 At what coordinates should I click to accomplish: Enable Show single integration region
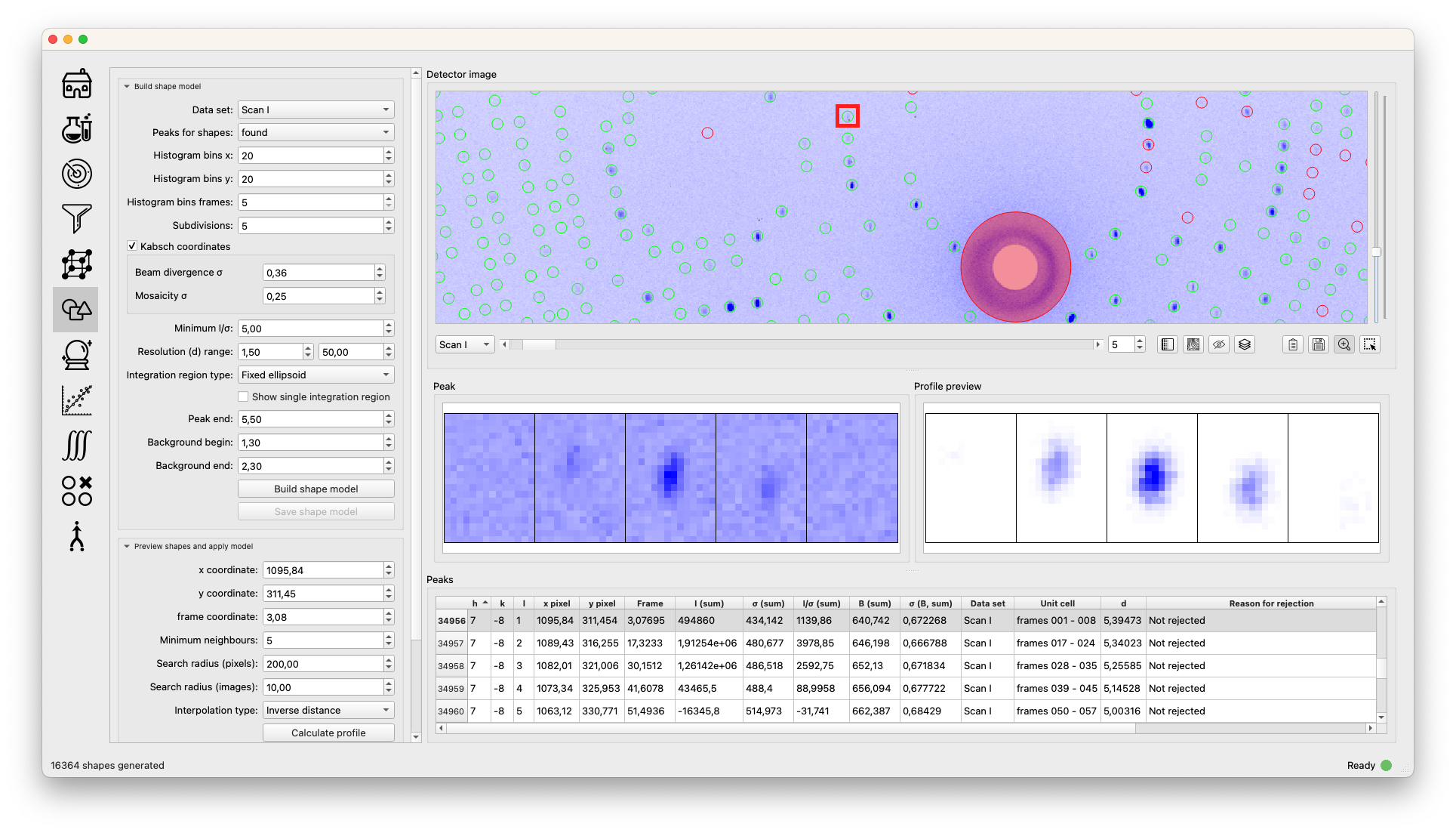point(243,396)
